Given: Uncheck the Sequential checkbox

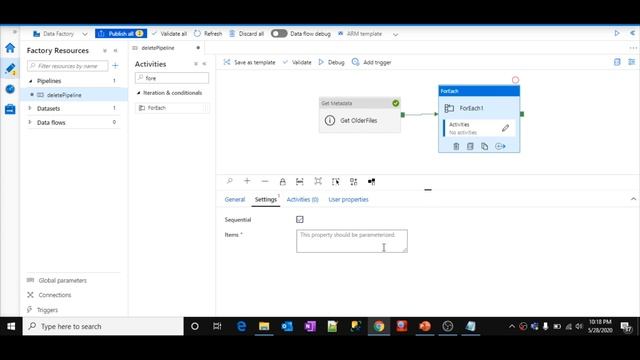Looking at the screenshot, I should (300, 220).
